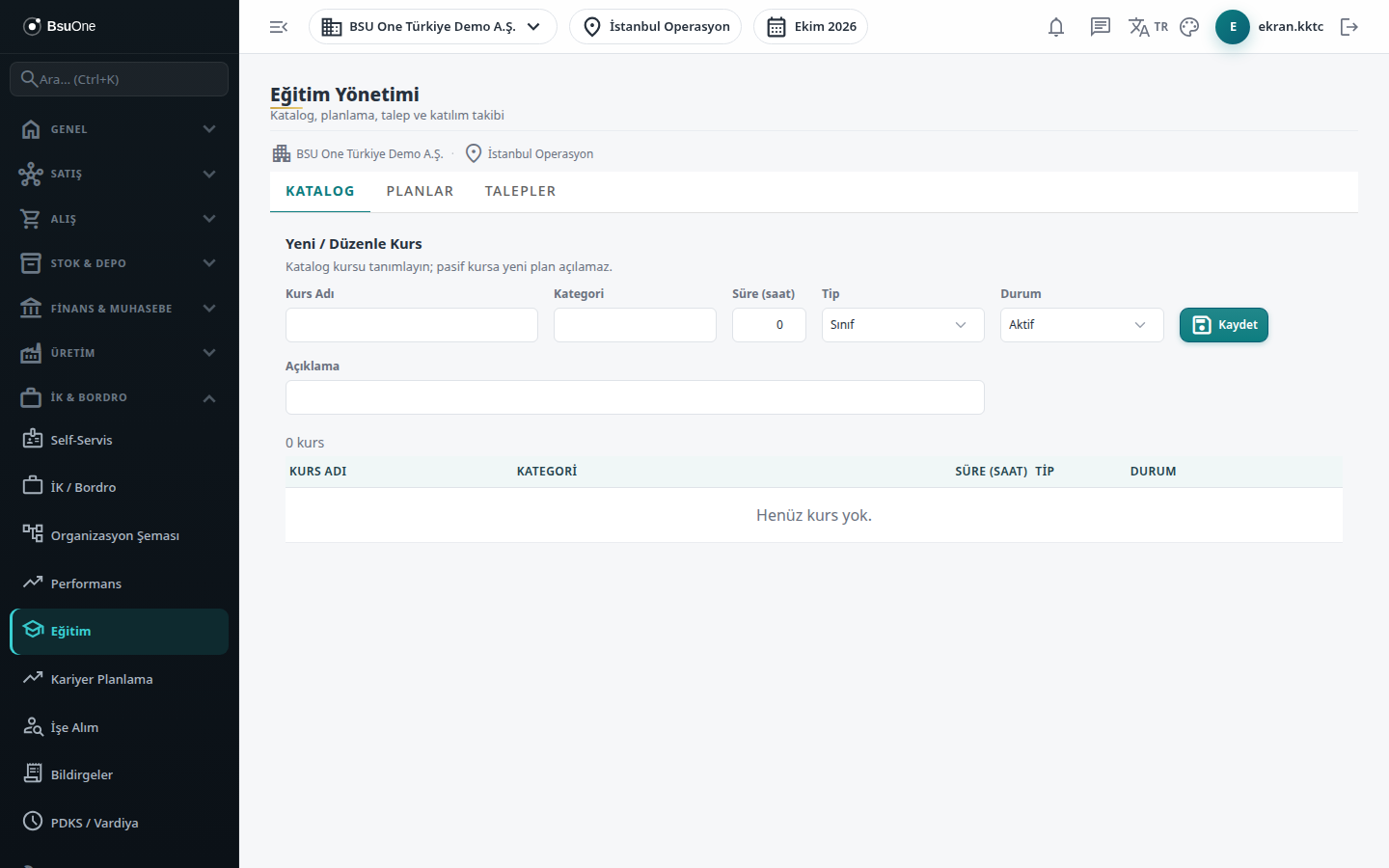Click the KURS ADI column header

tap(318, 472)
